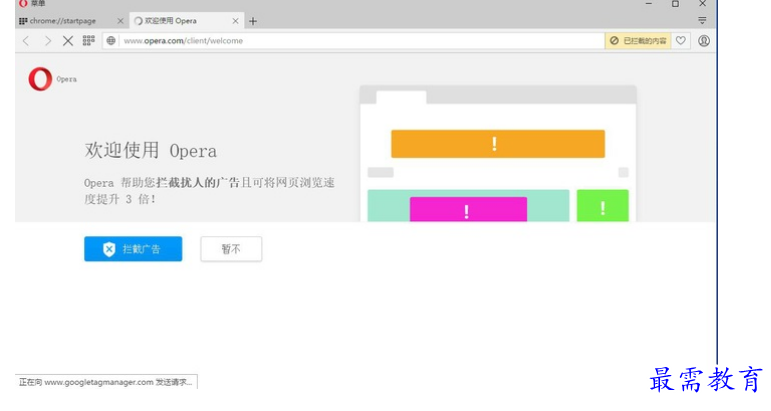Go forward with the forward arrow

47,41
